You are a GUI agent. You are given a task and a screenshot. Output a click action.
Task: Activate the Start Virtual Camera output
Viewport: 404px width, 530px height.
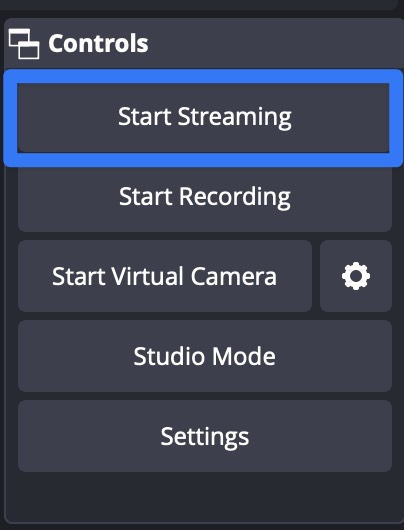(165, 276)
